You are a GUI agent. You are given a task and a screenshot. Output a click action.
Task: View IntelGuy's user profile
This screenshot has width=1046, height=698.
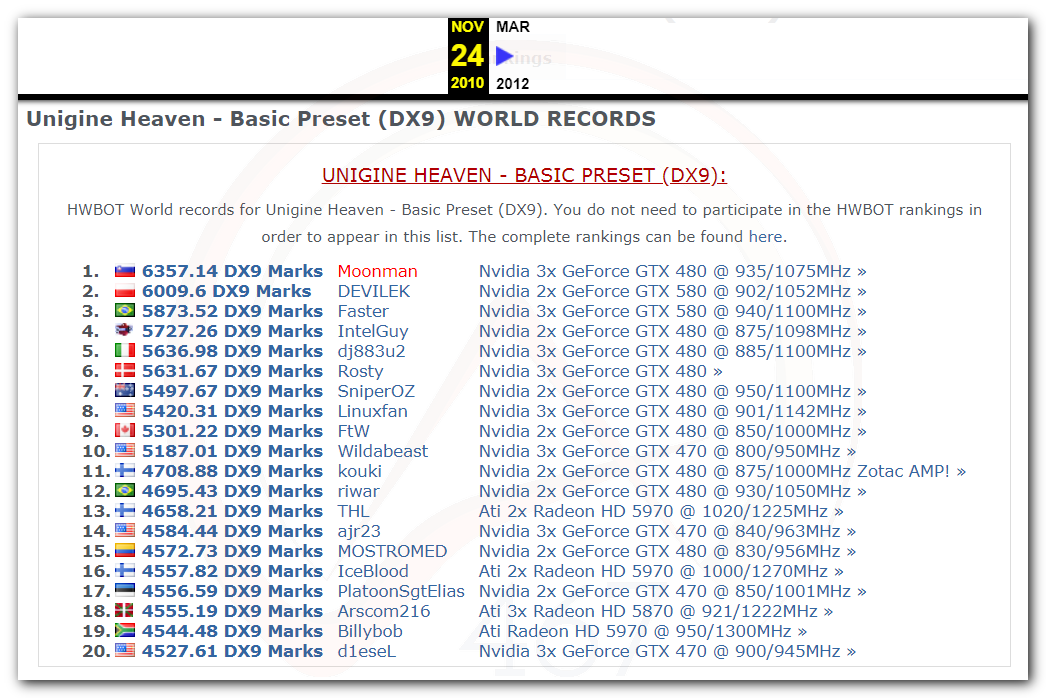coord(373,332)
